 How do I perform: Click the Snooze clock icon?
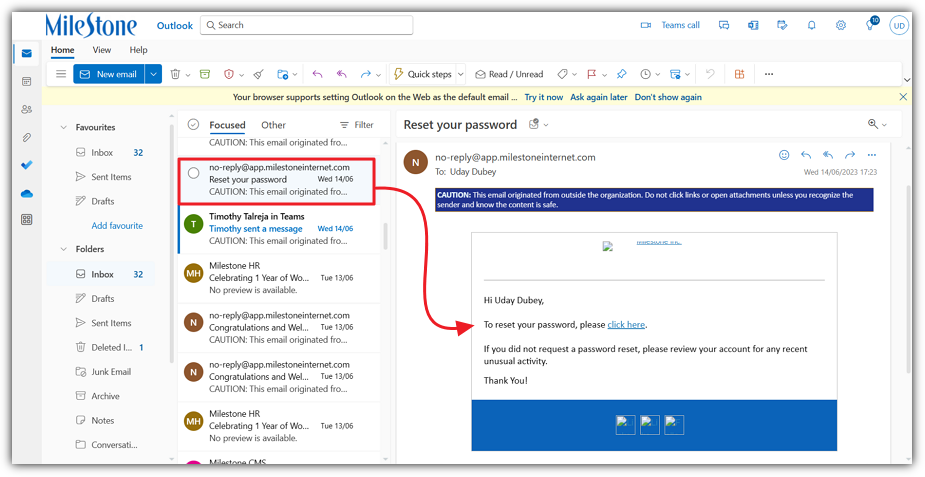[646, 74]
